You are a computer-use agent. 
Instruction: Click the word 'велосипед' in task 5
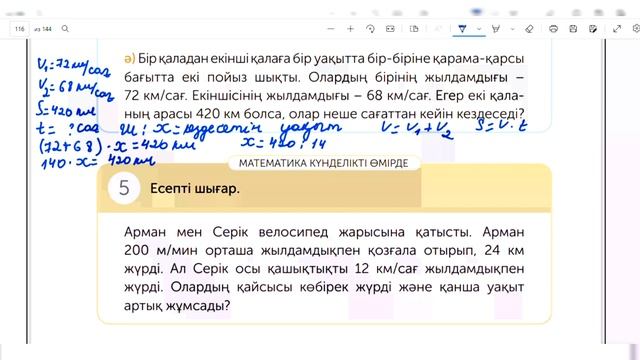click(x=293, y=232)
